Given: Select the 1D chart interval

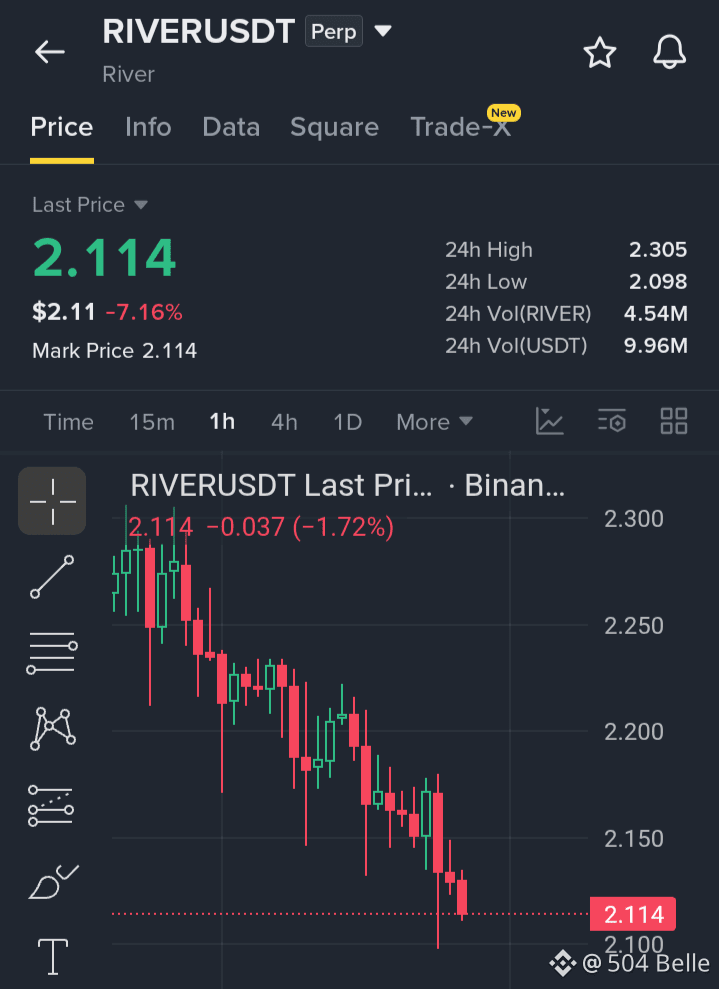Looking at the screenshot, I should (348, 422).
